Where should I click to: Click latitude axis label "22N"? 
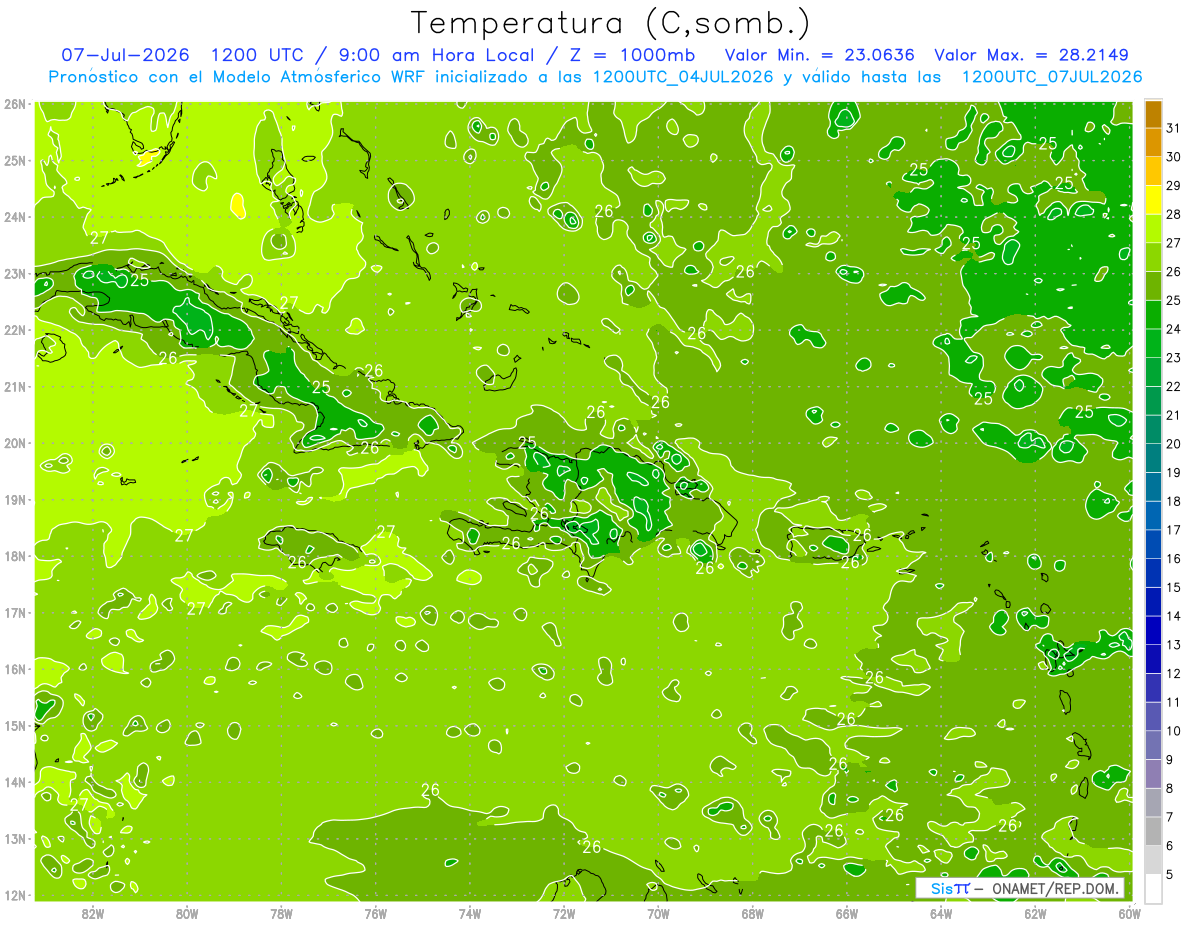[14, 330]
